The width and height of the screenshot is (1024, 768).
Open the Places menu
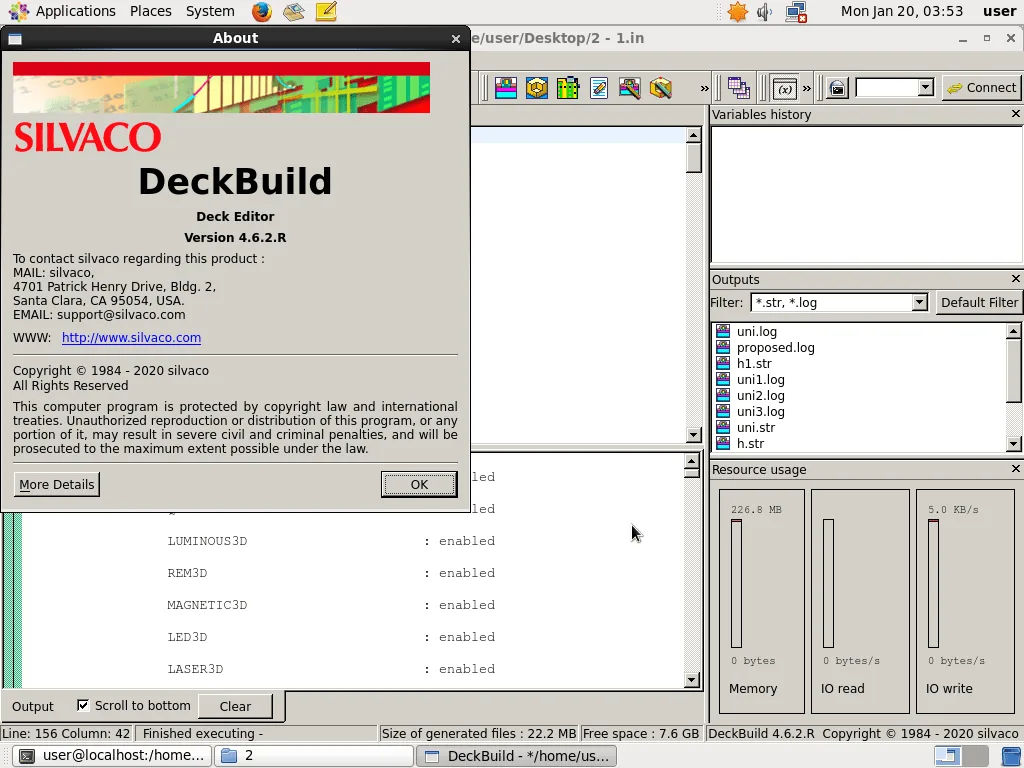pos(151,11)
